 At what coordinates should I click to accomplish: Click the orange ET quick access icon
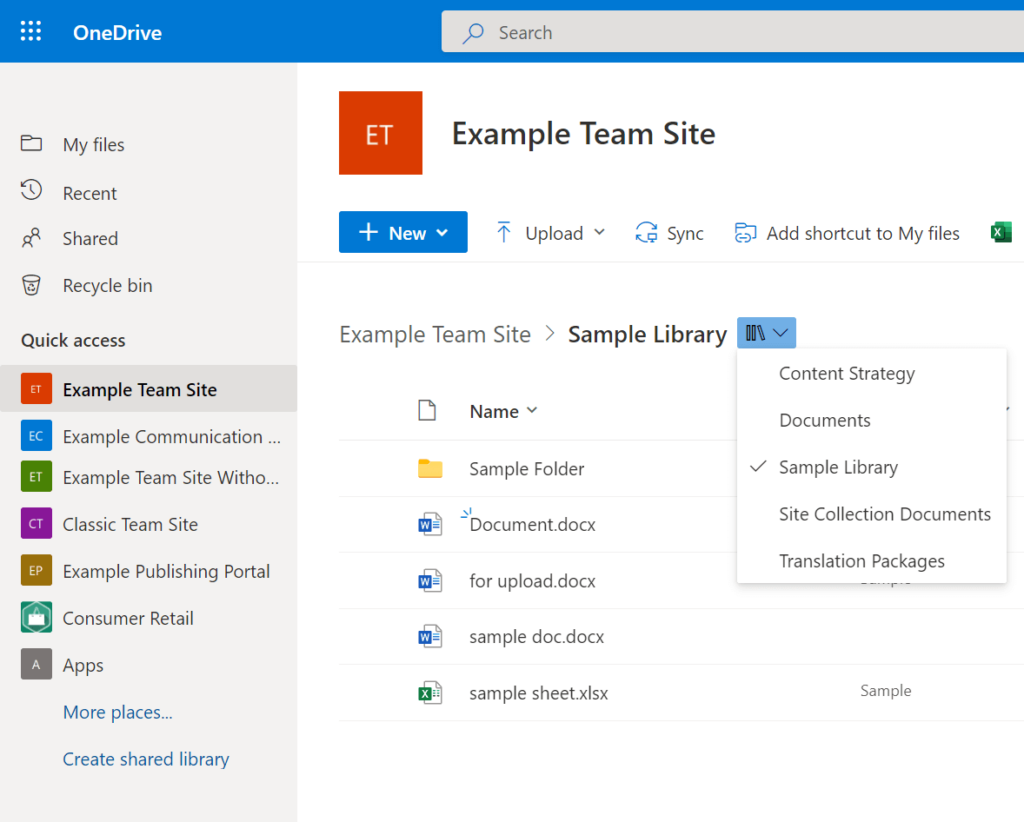[36, 389]
